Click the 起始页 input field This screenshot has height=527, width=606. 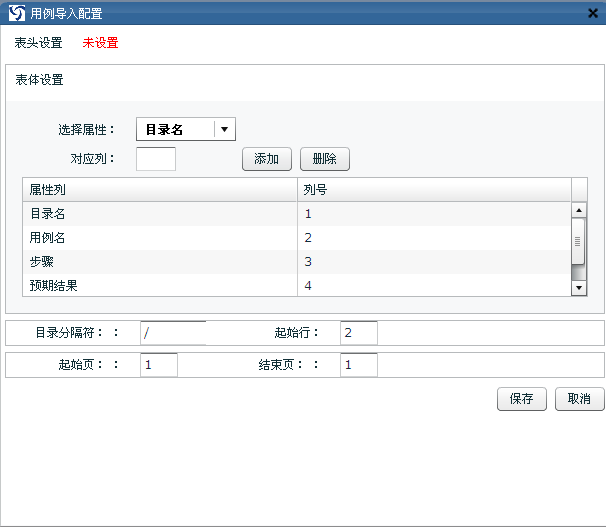[159, 365]
